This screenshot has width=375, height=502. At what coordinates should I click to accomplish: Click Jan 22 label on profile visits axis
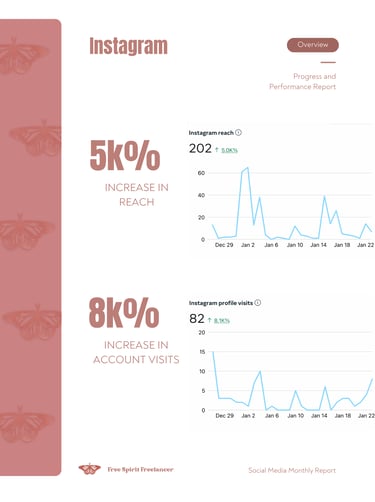click(x=366, y=416)
